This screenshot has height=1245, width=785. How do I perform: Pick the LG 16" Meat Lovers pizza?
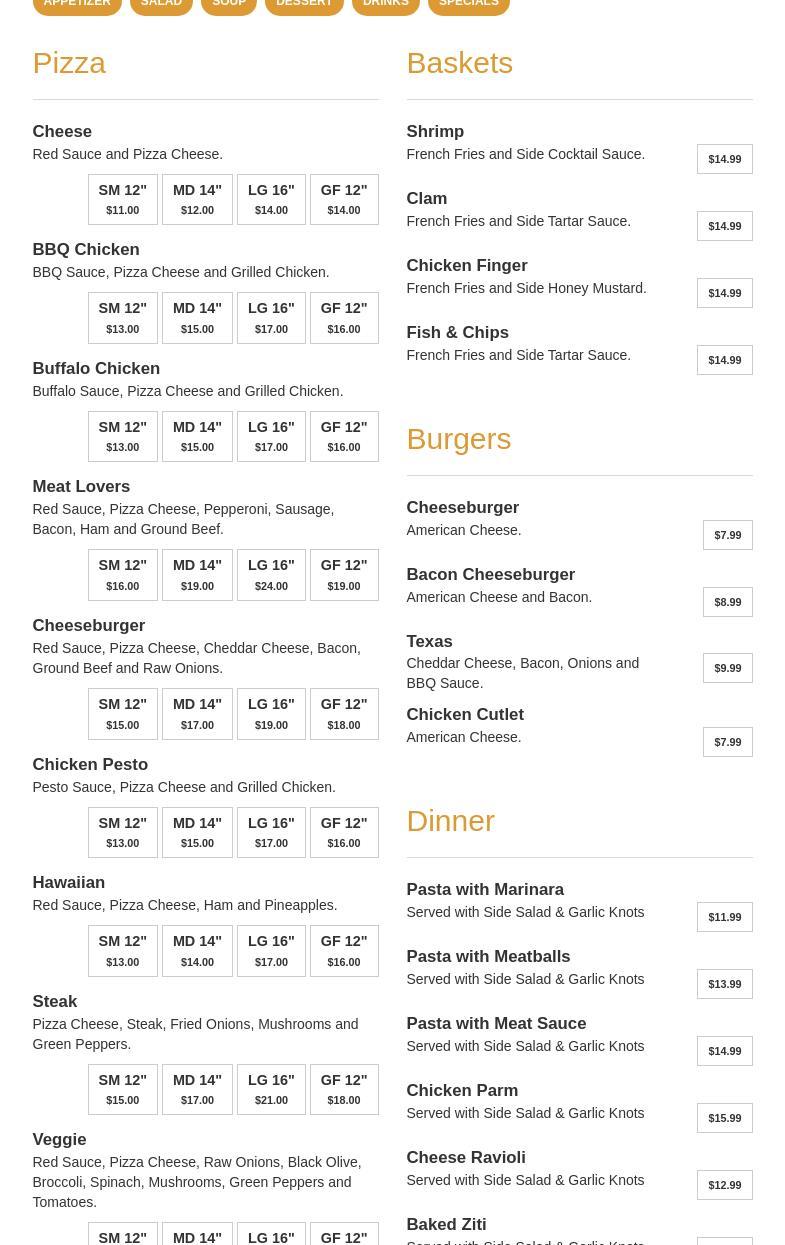[271, 575]
